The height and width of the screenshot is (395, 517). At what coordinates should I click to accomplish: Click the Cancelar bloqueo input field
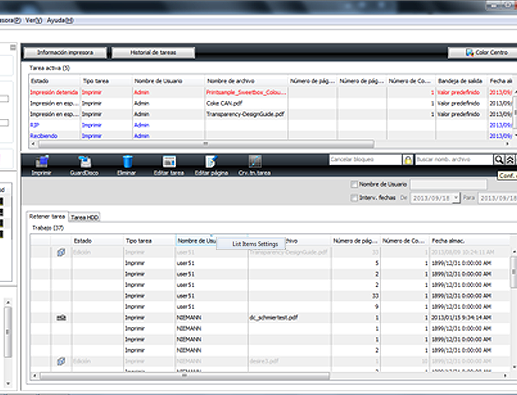point(365,160)
